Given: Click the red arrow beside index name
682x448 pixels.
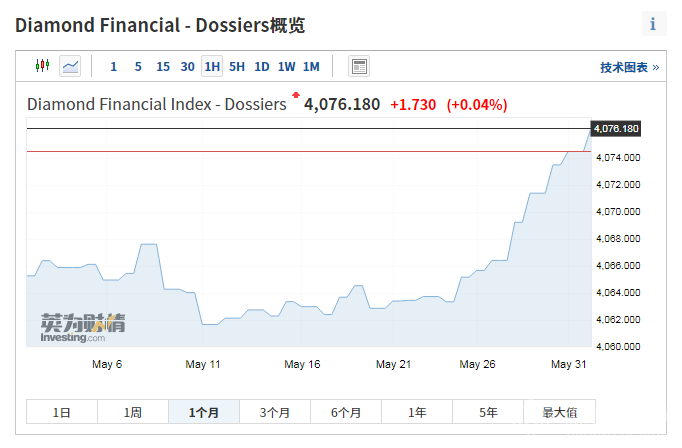Looking at the screenshot, I should click(x=296, y=95).
